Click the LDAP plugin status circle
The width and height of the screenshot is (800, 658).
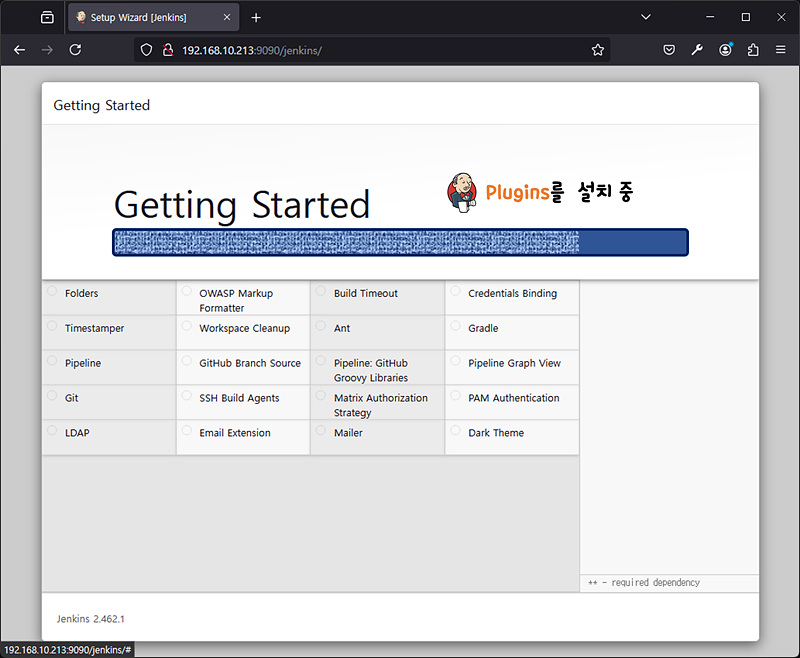(x=52, y=430)
